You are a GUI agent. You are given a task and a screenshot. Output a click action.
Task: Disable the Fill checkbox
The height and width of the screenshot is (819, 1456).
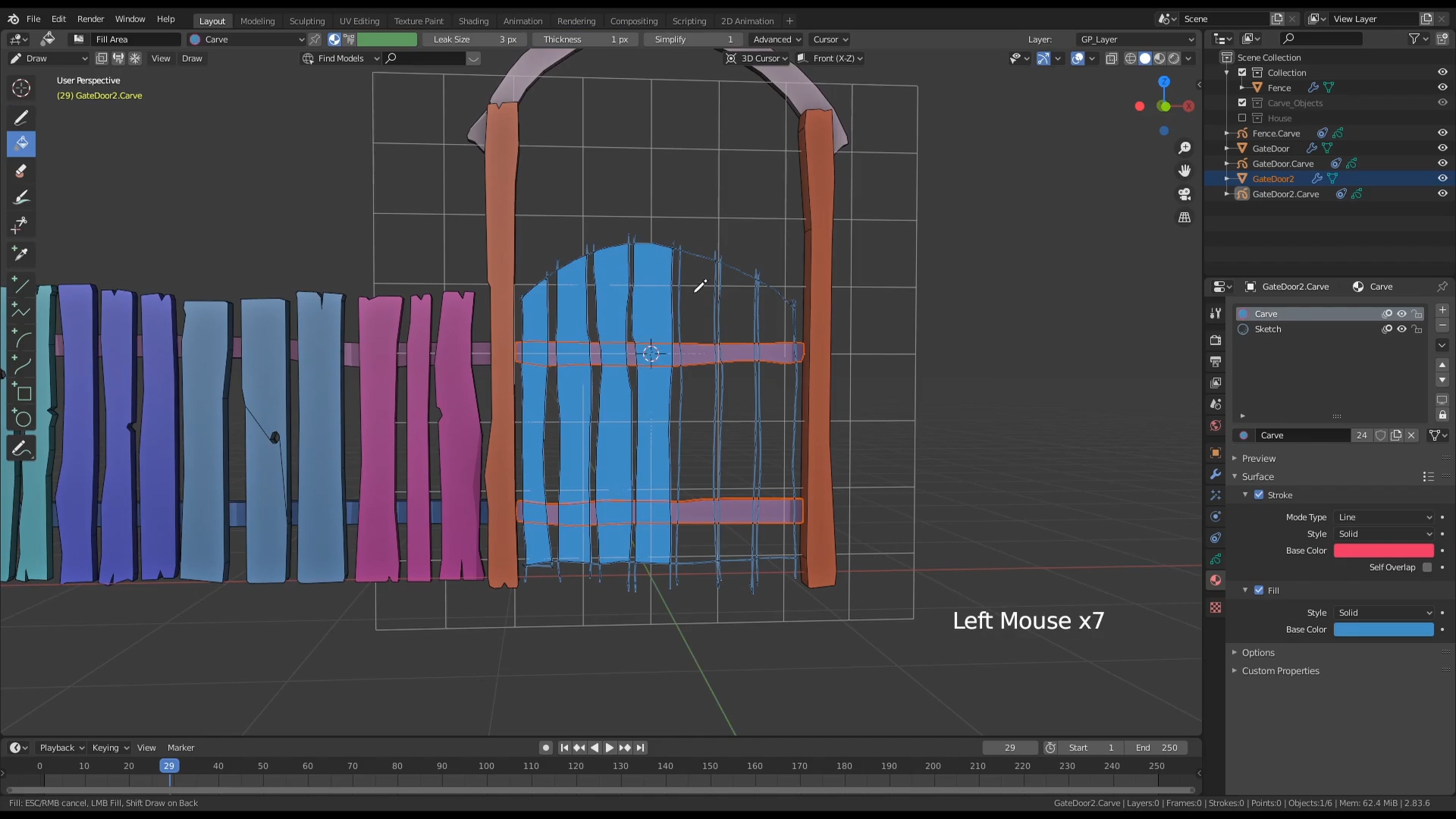click(1259, 590)
